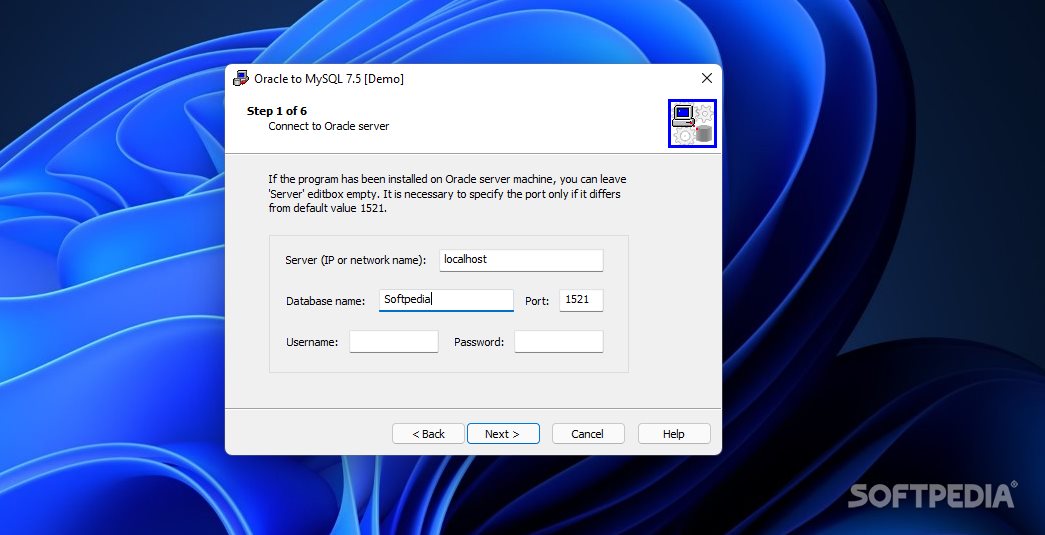Click the Oracle to MySQL title bar icon

[x=241, y=79]
